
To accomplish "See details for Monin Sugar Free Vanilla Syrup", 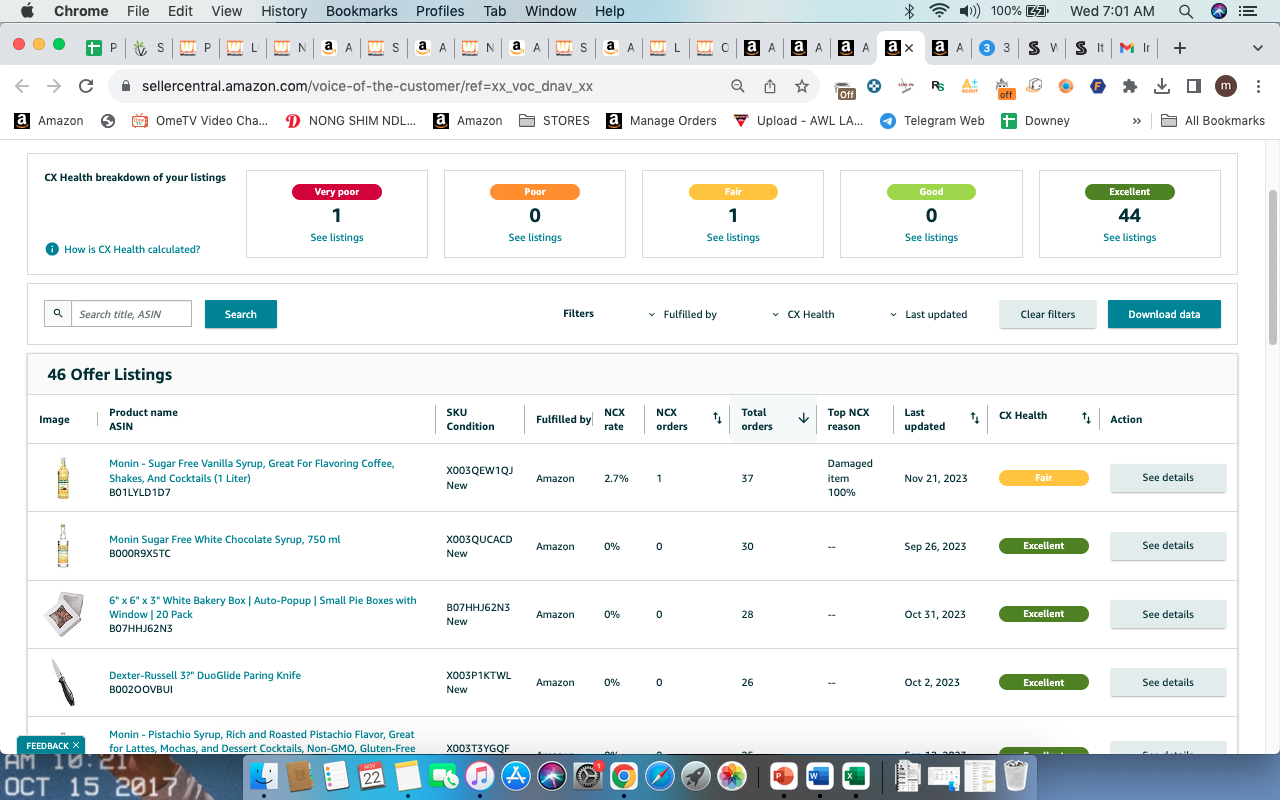I will point(1168,478).
